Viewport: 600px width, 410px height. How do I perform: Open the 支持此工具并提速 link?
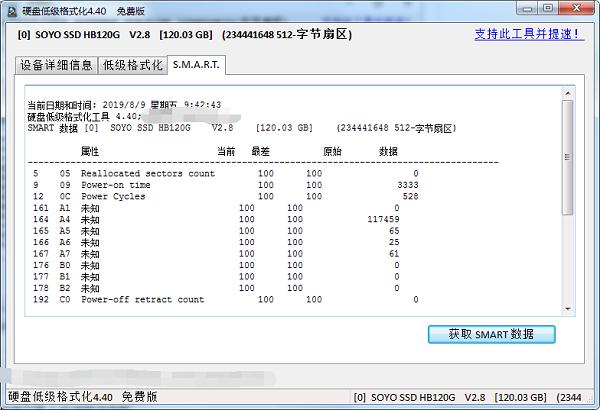tap(529, 34)
